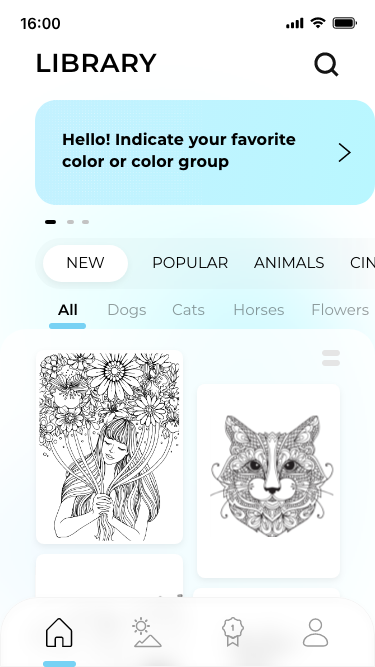Image resolution: width=375 pixels, height=667 pixels.
Task: Tap the battery status icon
Action: [x=344, y=23]
